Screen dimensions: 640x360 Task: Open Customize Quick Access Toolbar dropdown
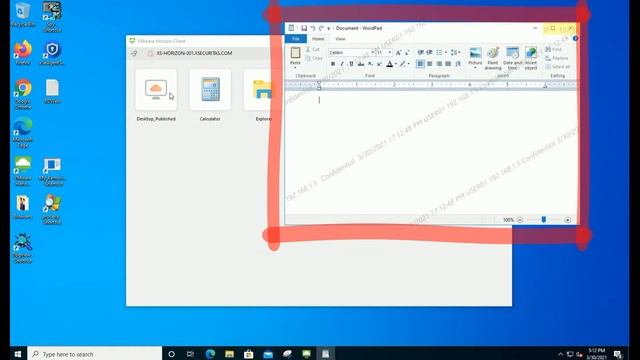pyautogui.click(x=329, y=28)
